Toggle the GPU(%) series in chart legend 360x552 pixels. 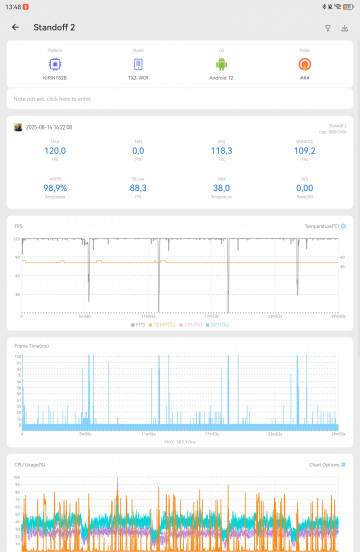coord(217,325)
